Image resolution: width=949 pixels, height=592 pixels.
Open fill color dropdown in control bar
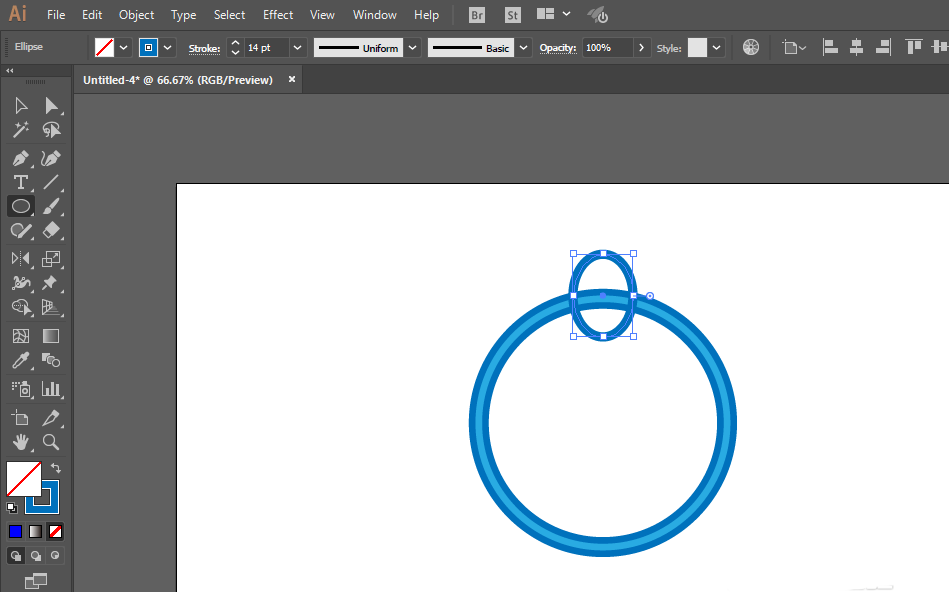point(123,48)
